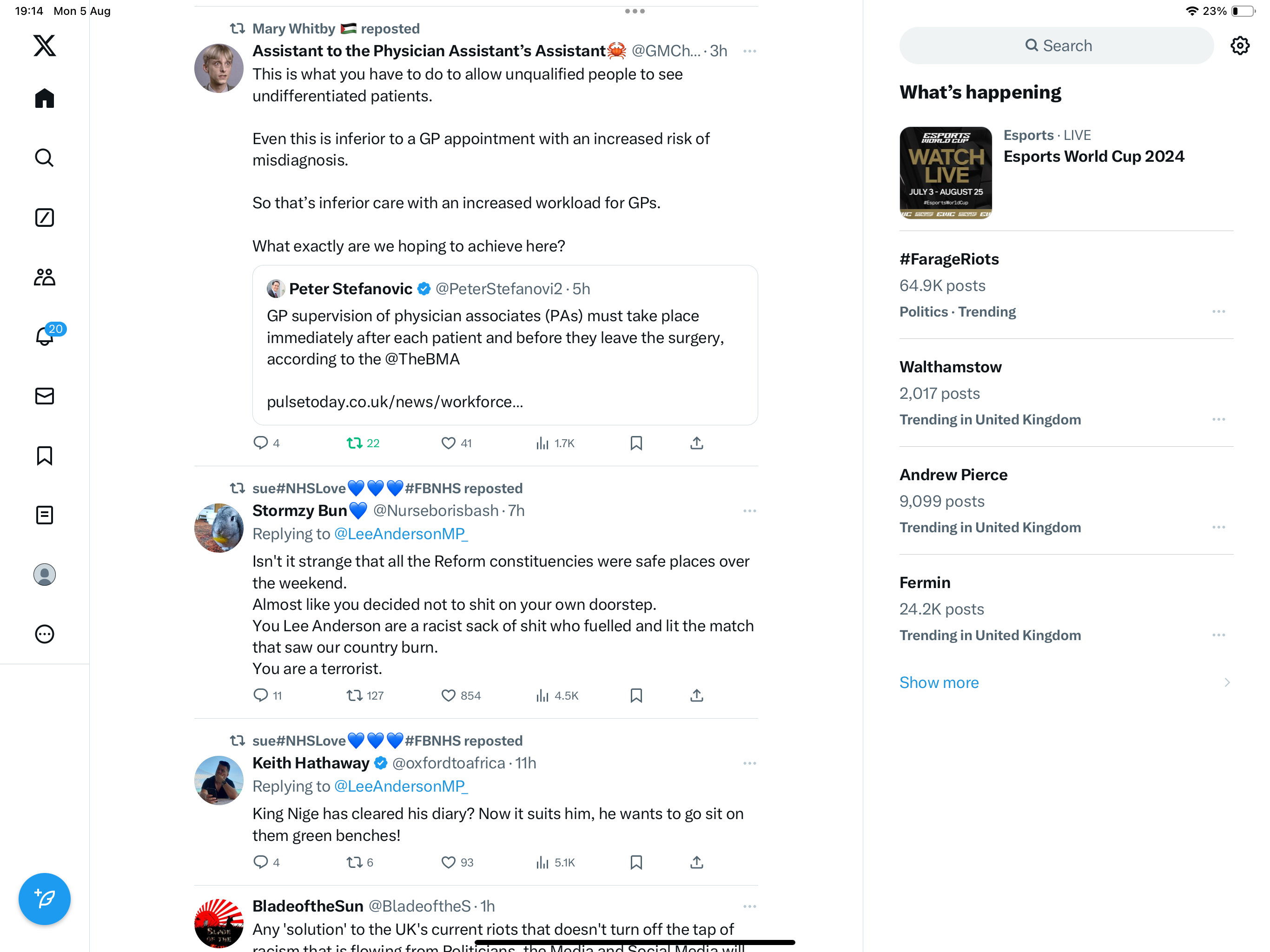Open Esports World Cup 2024 thumbnail
The image size is (1270, 952).
946,173
